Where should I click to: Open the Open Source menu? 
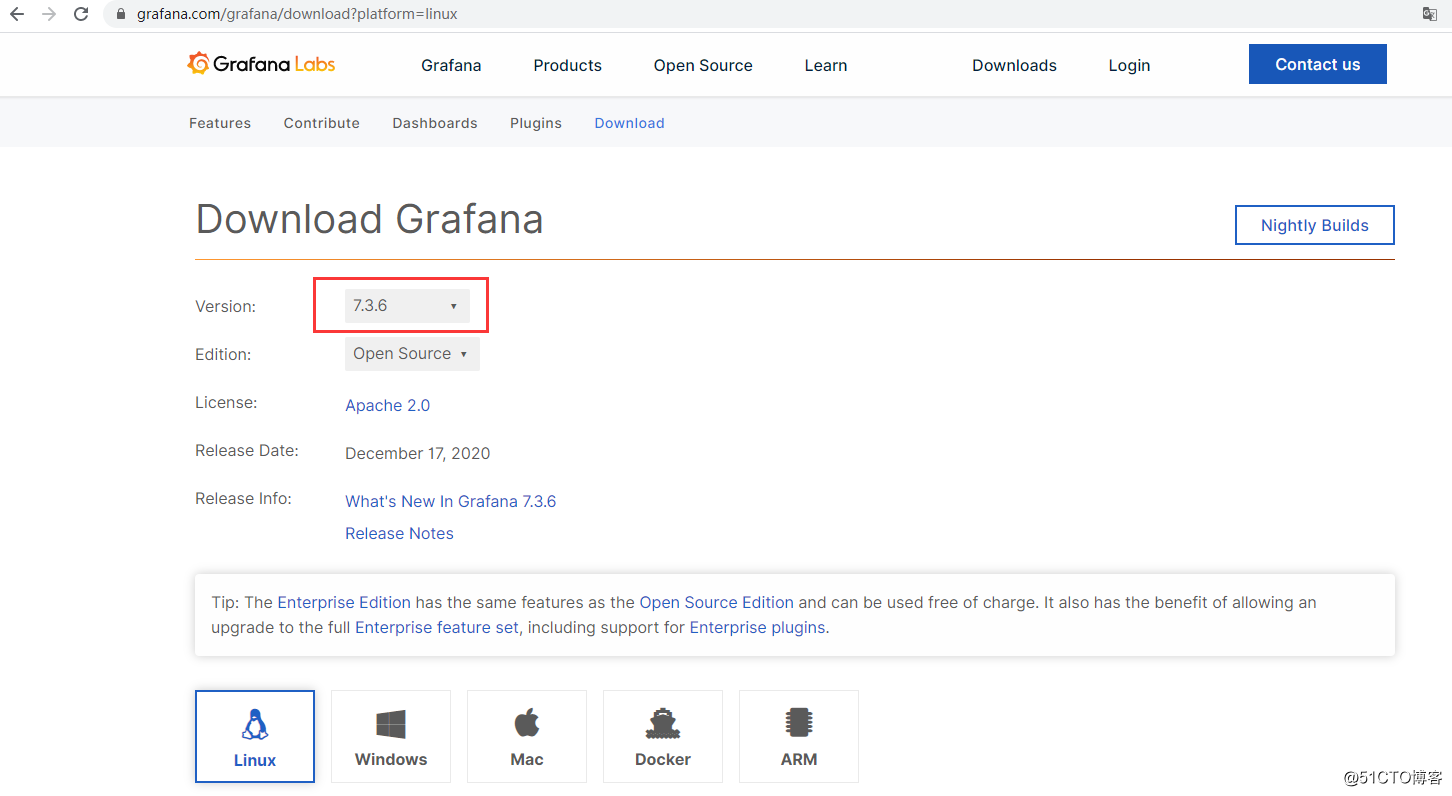point(703,65)
